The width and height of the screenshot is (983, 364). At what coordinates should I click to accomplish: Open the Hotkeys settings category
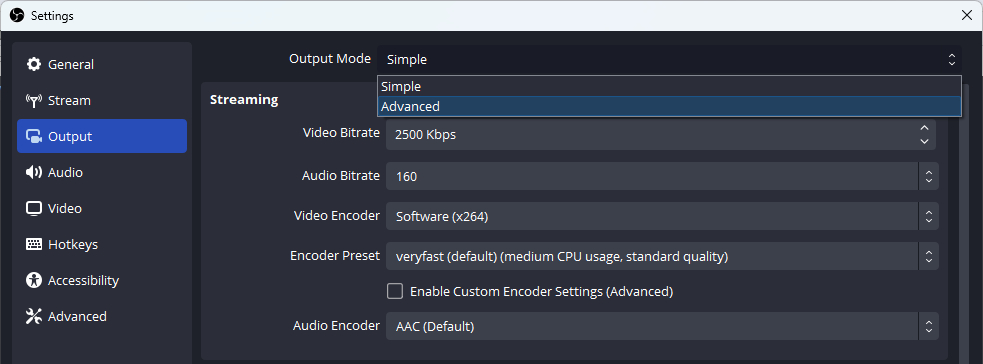tap(102, 244)
